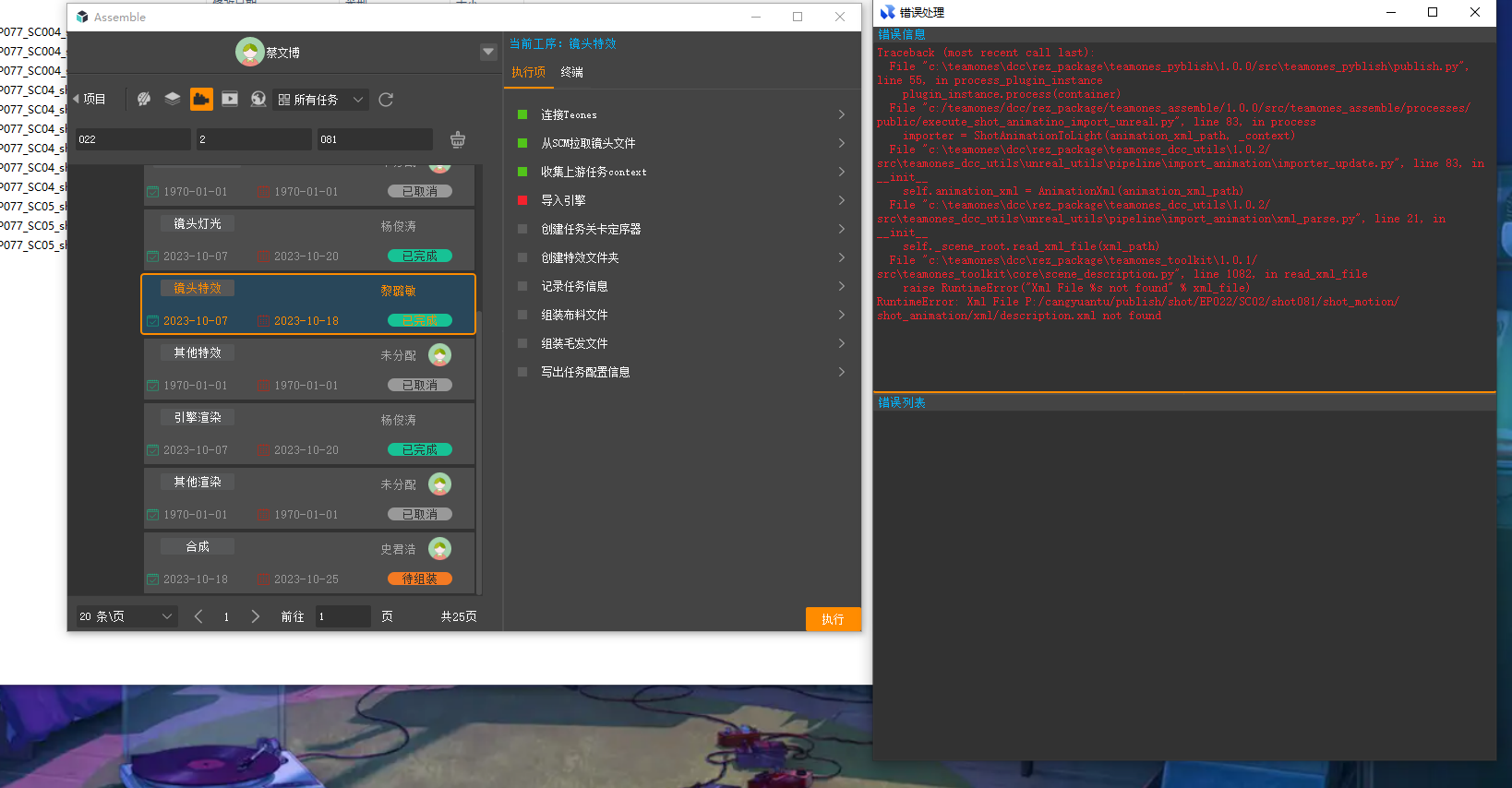Select the 镜头特效 task card
Screen dimensions: 1512x788
pyautogui.click(x=309, y=304)
